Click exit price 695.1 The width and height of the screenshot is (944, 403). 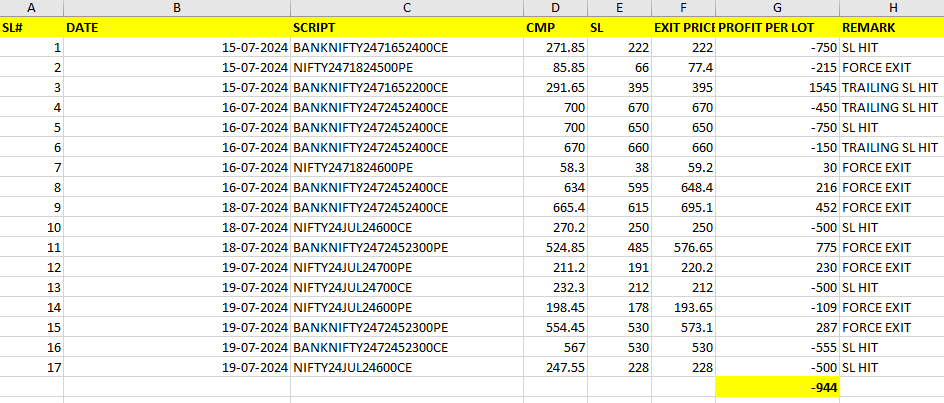683,207
